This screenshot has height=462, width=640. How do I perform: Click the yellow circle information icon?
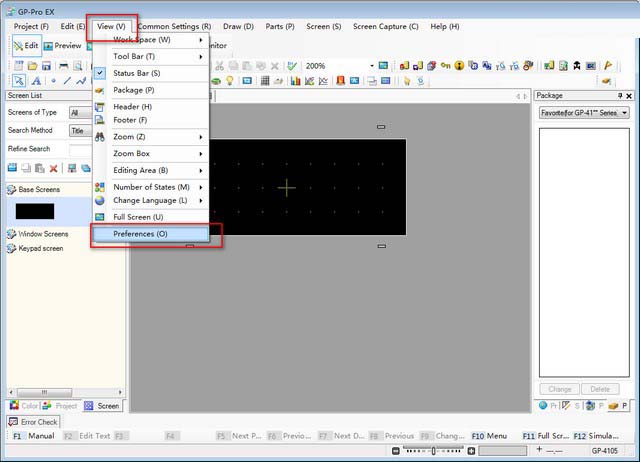point(459,65)
